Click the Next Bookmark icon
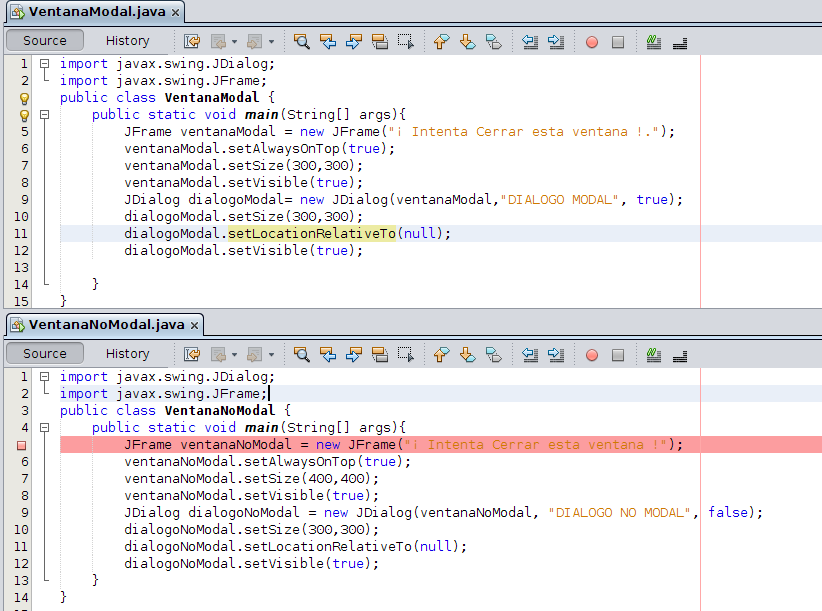 click(x=466, y=41)
